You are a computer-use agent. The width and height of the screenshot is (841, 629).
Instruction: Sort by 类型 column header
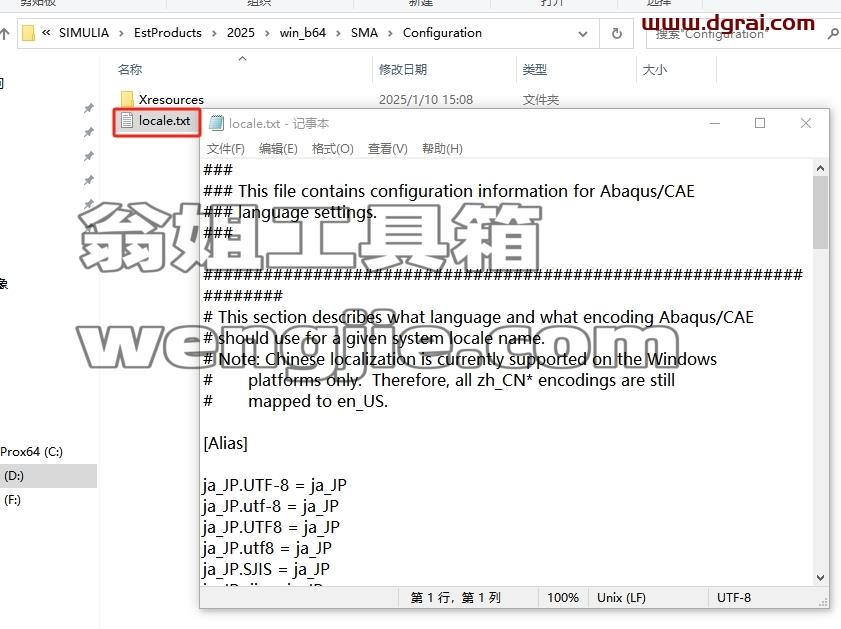click(x=534, y=69)
